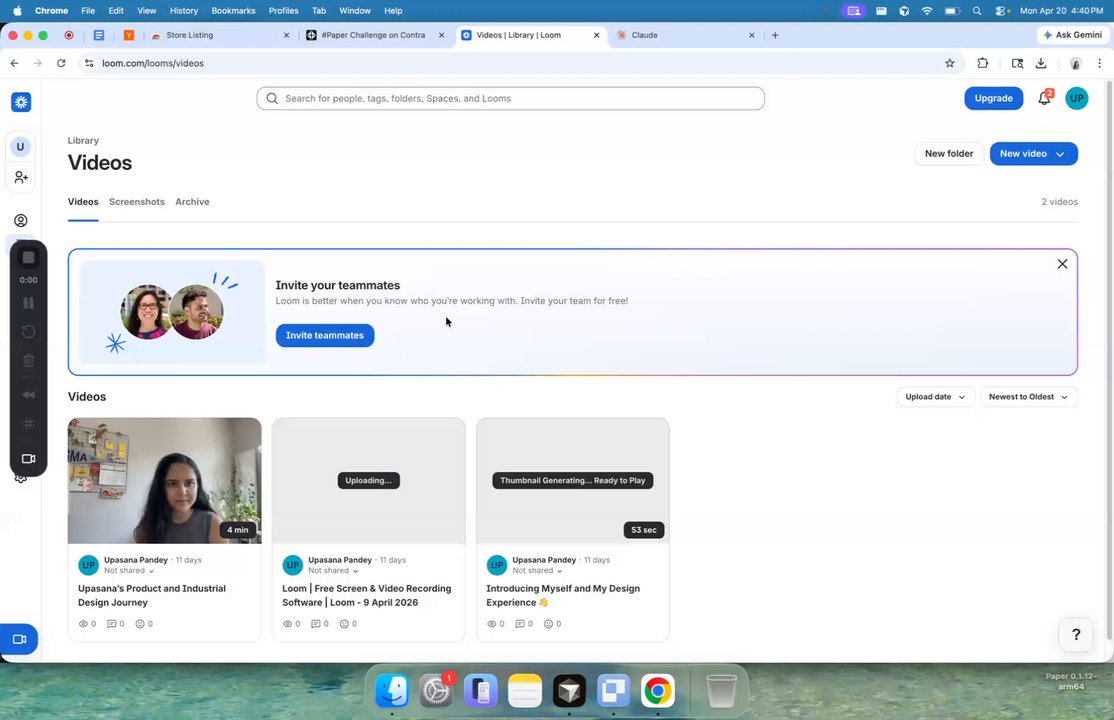View site information icon in address bar
Viewport: 1114px width, 720px height.
(x=89, y=63)
